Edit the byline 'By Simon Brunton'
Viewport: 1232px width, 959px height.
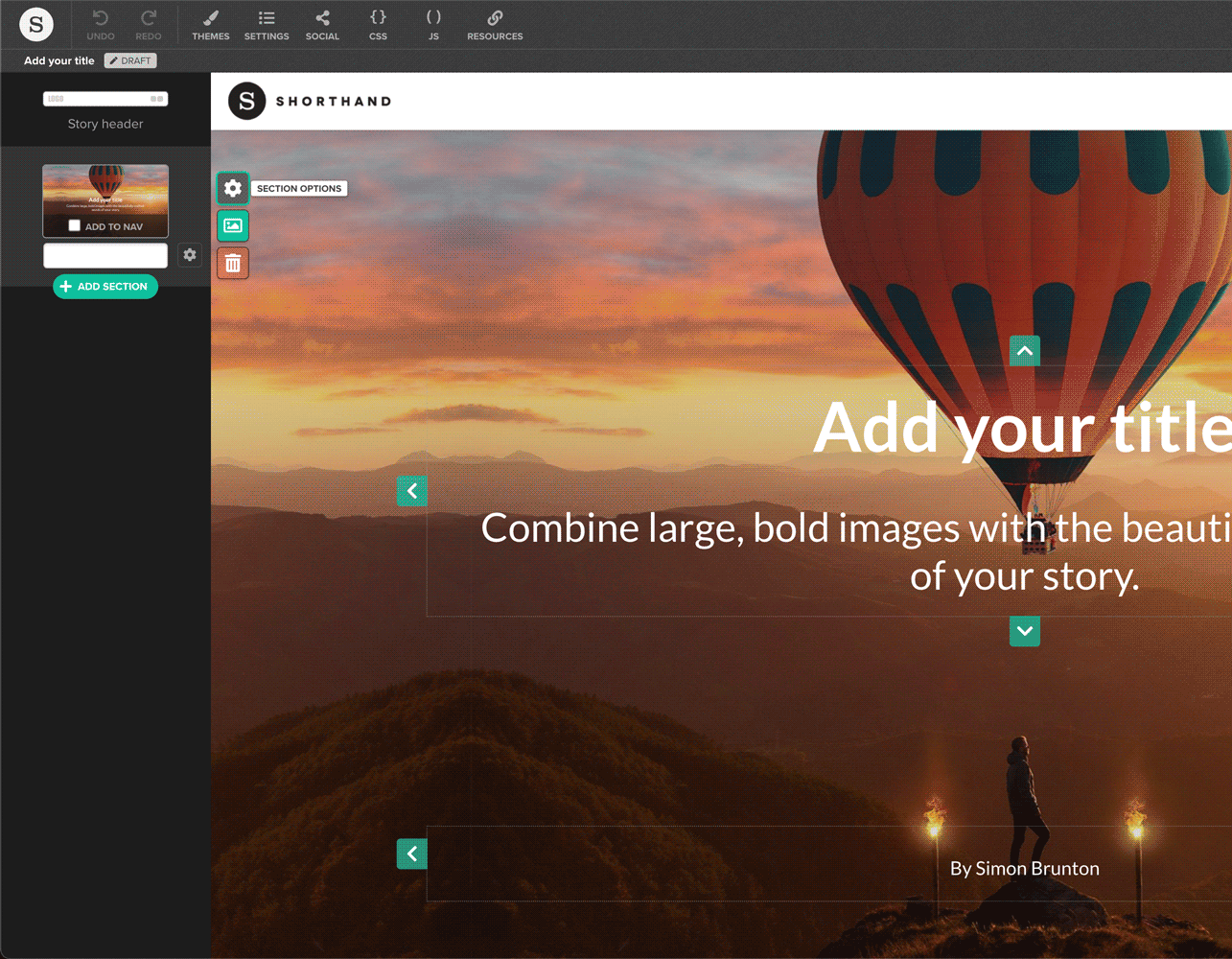click(1025, 868)
